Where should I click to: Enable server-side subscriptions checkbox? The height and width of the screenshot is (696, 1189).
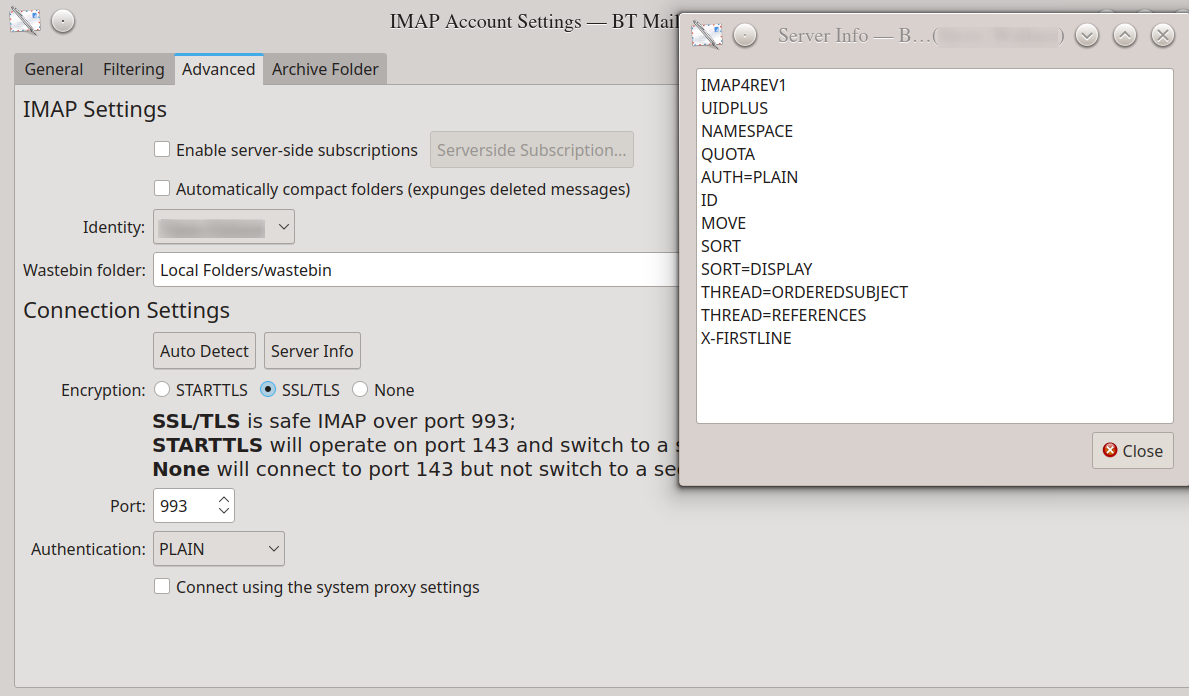click(x=162, y=149)
